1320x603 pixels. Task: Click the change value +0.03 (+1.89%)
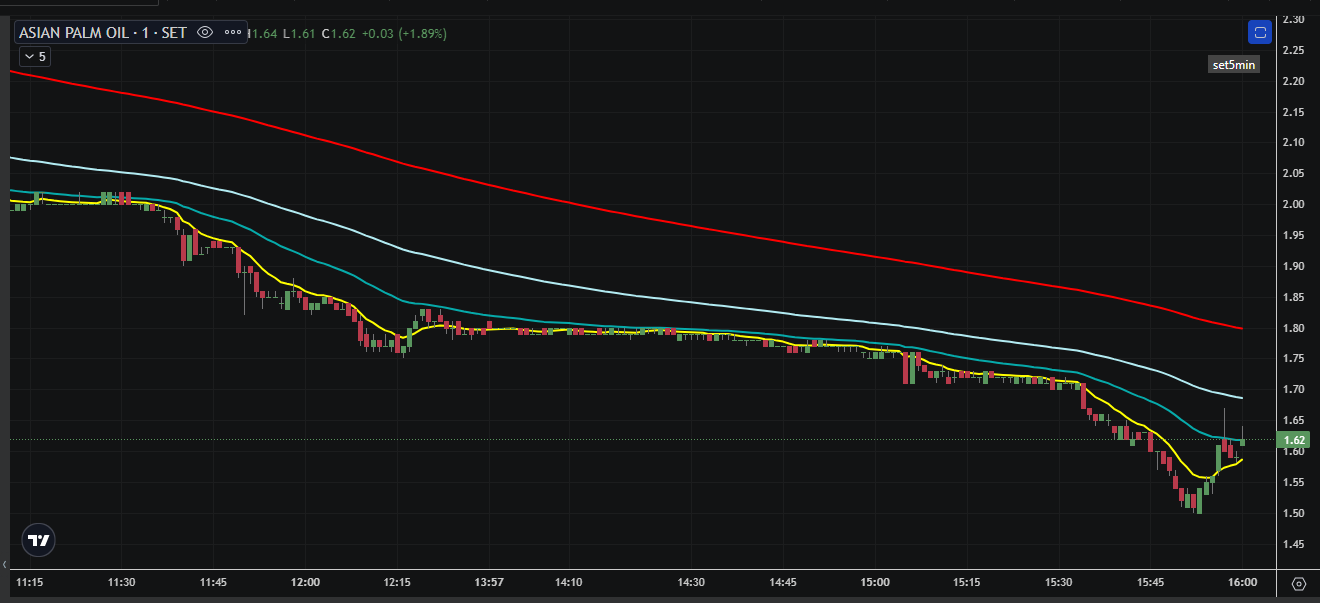(x=404, y=33)
